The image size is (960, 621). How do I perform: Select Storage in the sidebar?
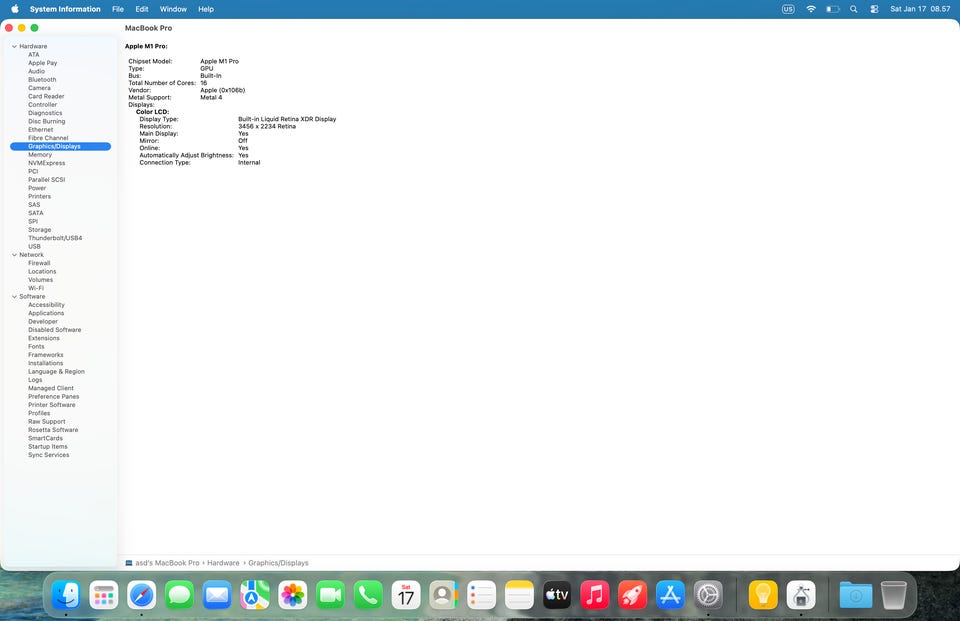(40, 230)
